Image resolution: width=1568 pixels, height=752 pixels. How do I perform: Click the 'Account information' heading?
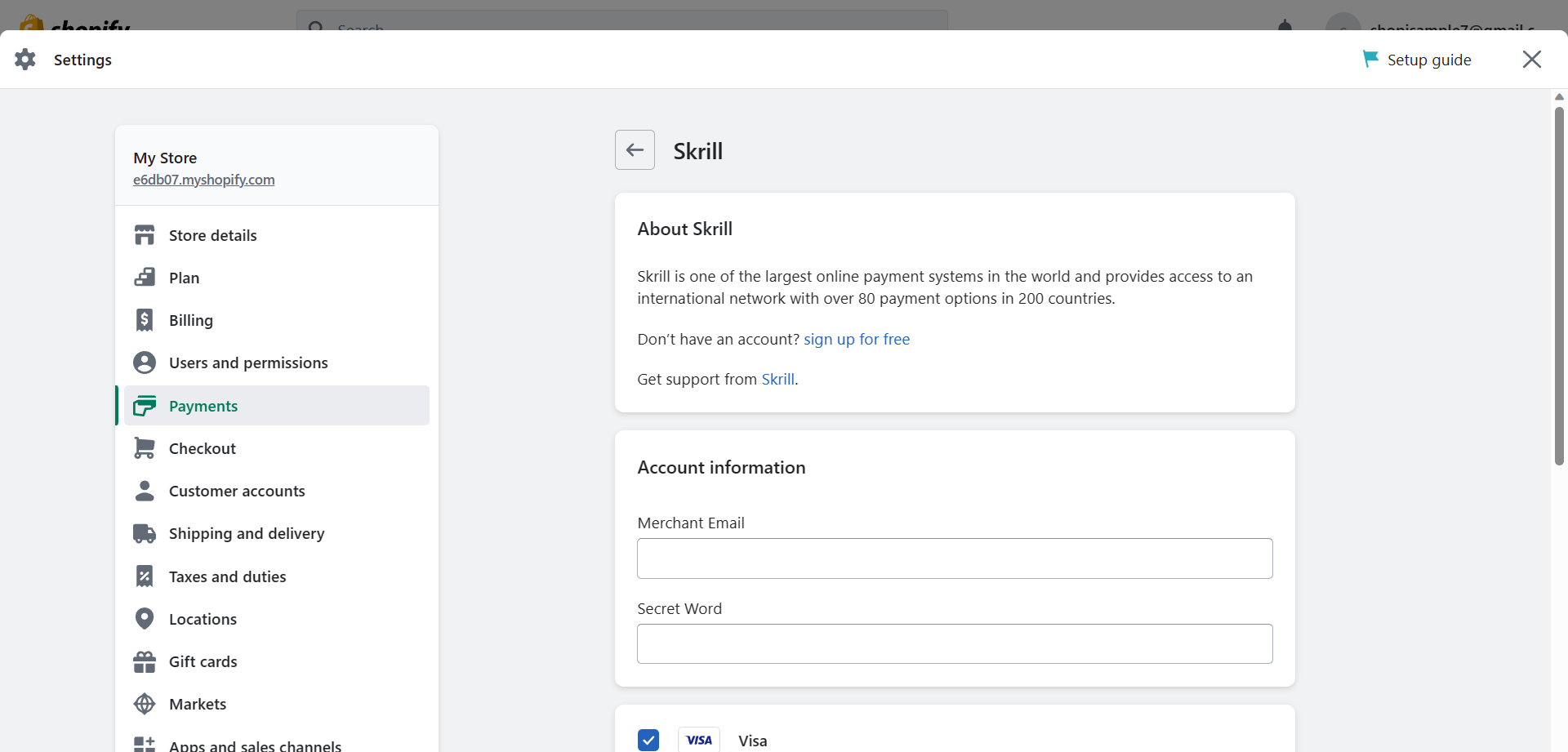tap(722, 467)
